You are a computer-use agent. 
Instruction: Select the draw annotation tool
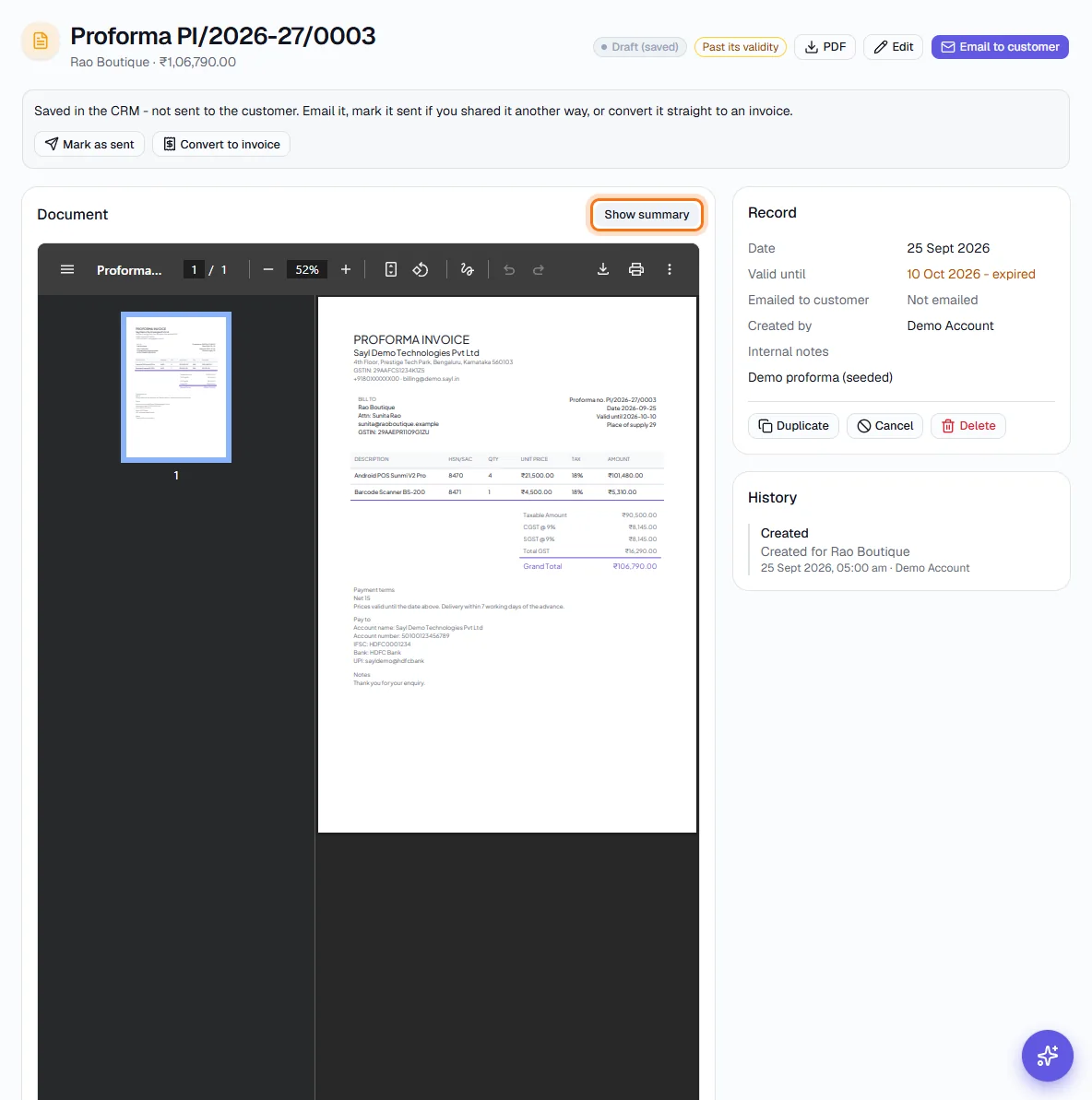pyautogui.click(x=467, y=269)
